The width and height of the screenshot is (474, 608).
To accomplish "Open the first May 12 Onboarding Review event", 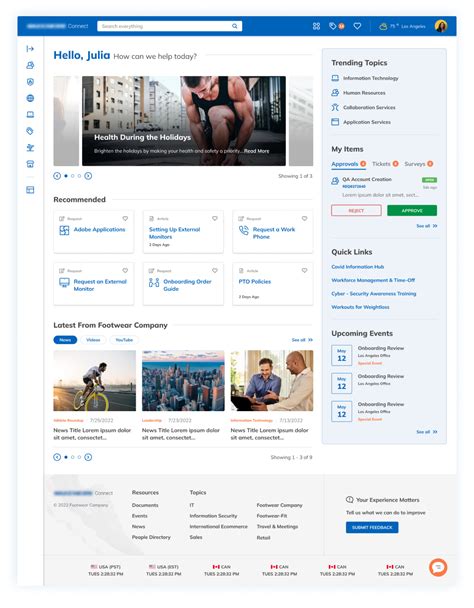I will pyautogui.click(x=368, y=356).
